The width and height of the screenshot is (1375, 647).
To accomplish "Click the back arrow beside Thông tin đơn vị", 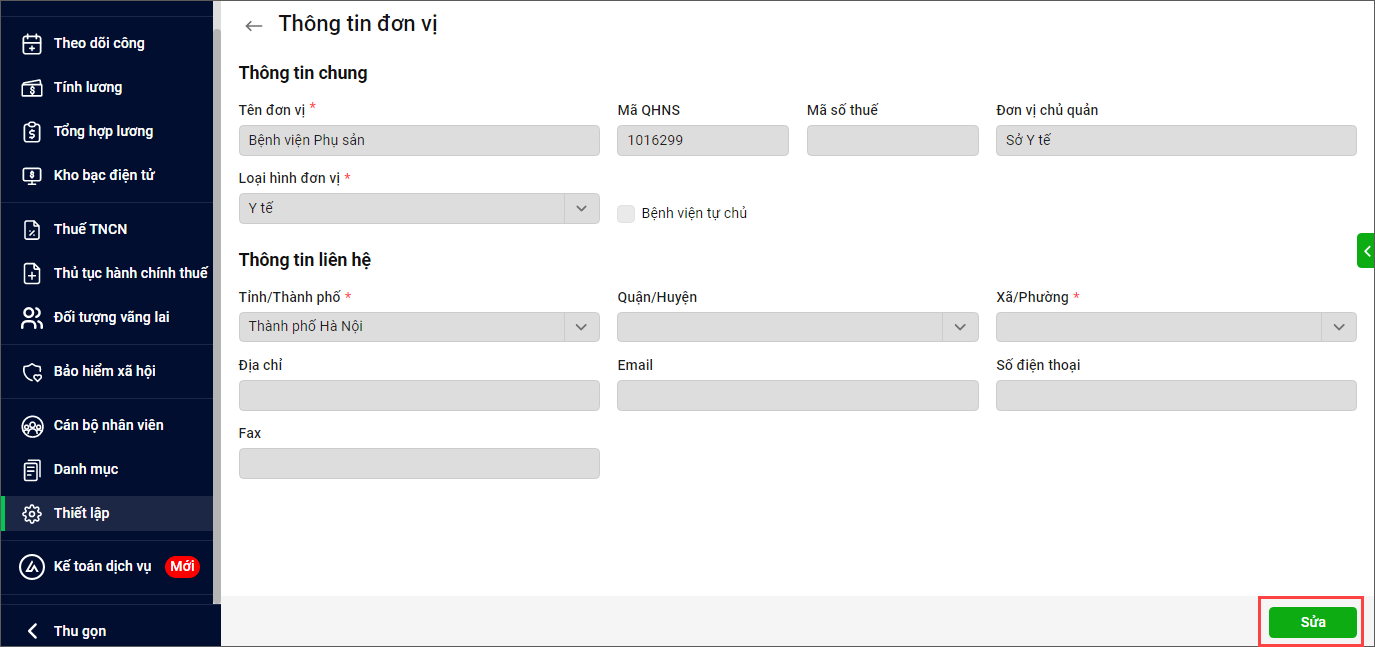I will [254, 26].
